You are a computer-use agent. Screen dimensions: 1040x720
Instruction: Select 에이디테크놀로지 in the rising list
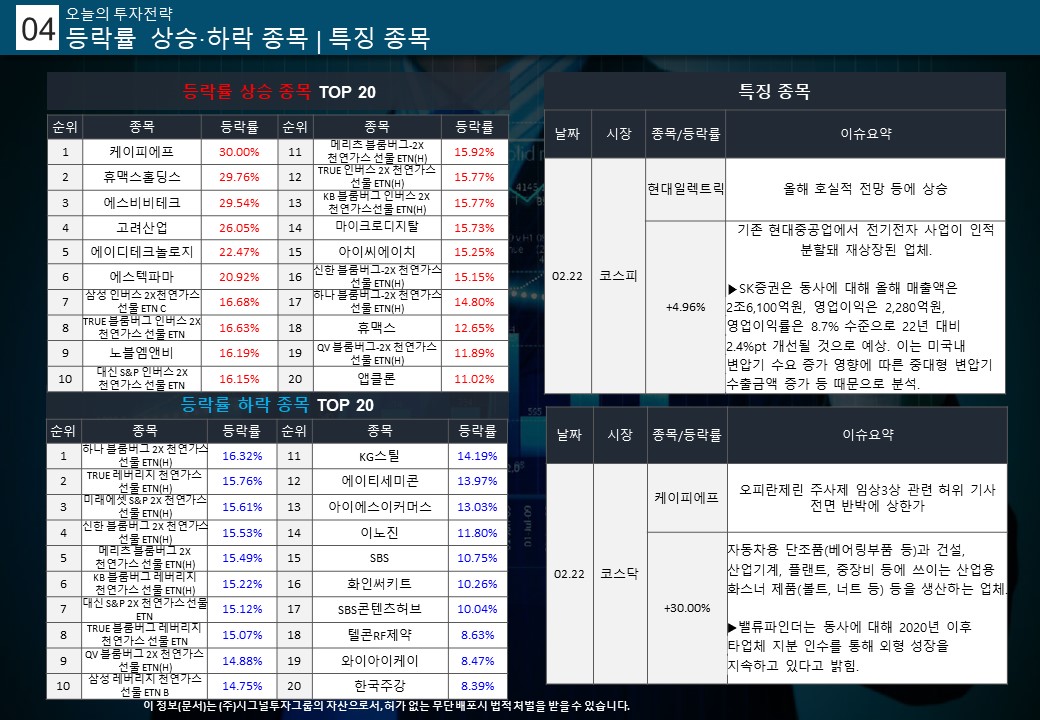click(141, 252)
